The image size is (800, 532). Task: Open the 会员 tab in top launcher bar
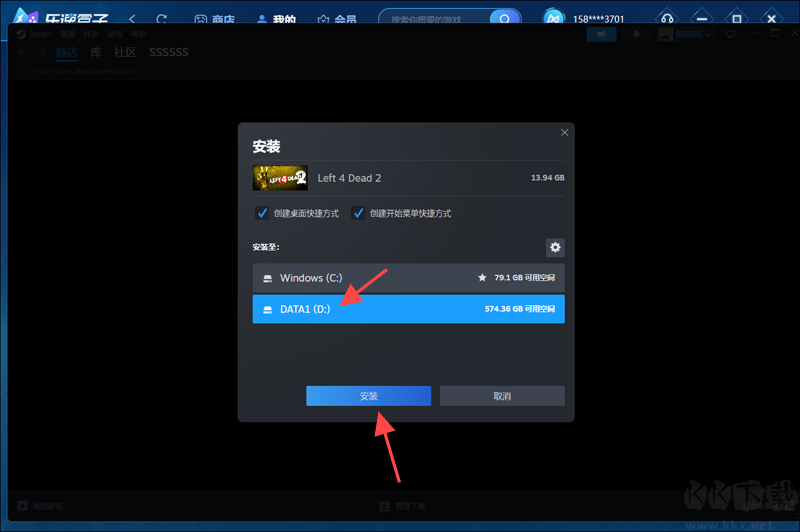tap(337, 19)
